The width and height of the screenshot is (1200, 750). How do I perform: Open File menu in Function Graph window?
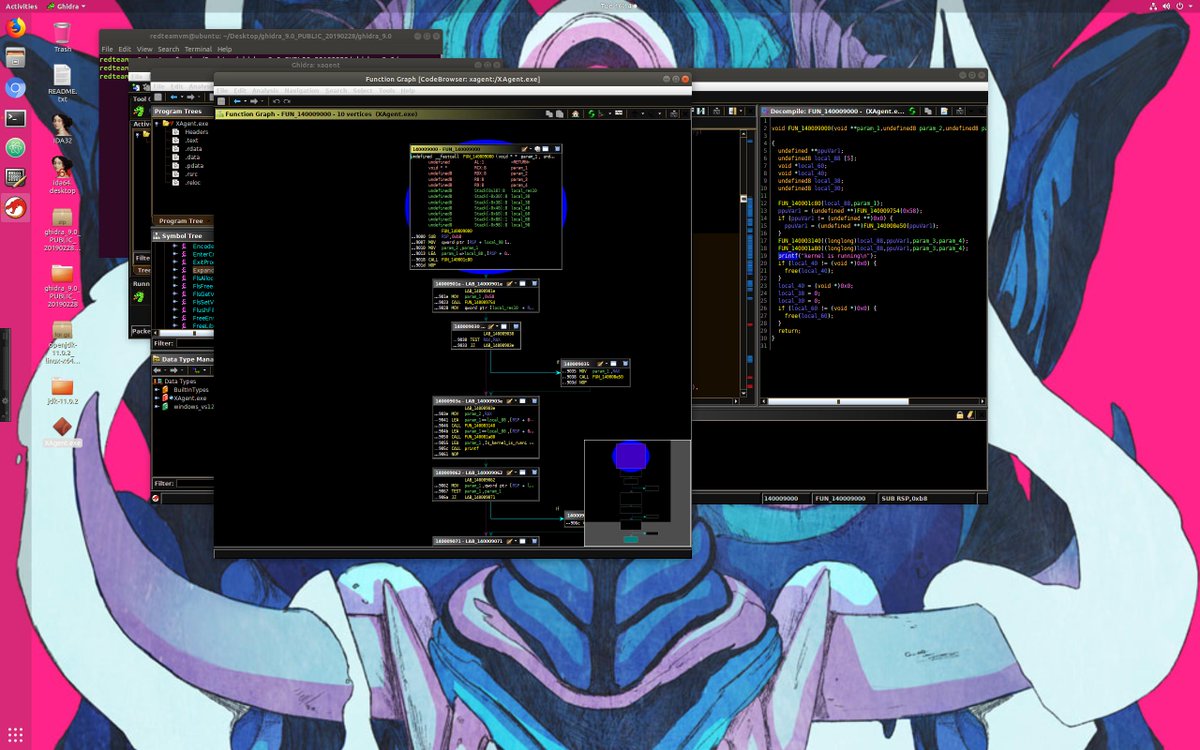tap(222, 91)
